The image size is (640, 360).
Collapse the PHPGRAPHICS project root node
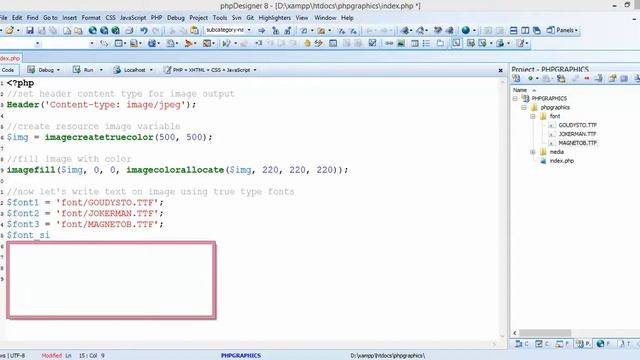515,98
